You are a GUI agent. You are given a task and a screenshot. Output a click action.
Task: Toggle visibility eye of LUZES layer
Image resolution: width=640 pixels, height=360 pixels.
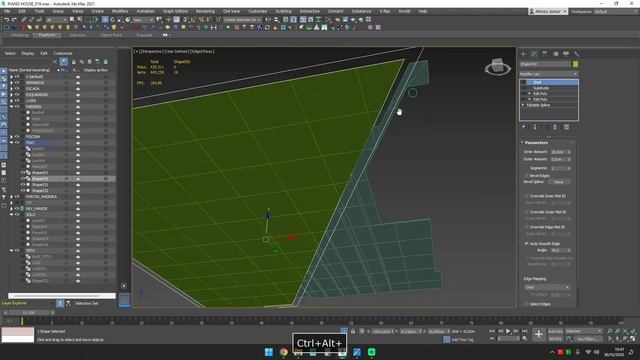coord(17,100)
